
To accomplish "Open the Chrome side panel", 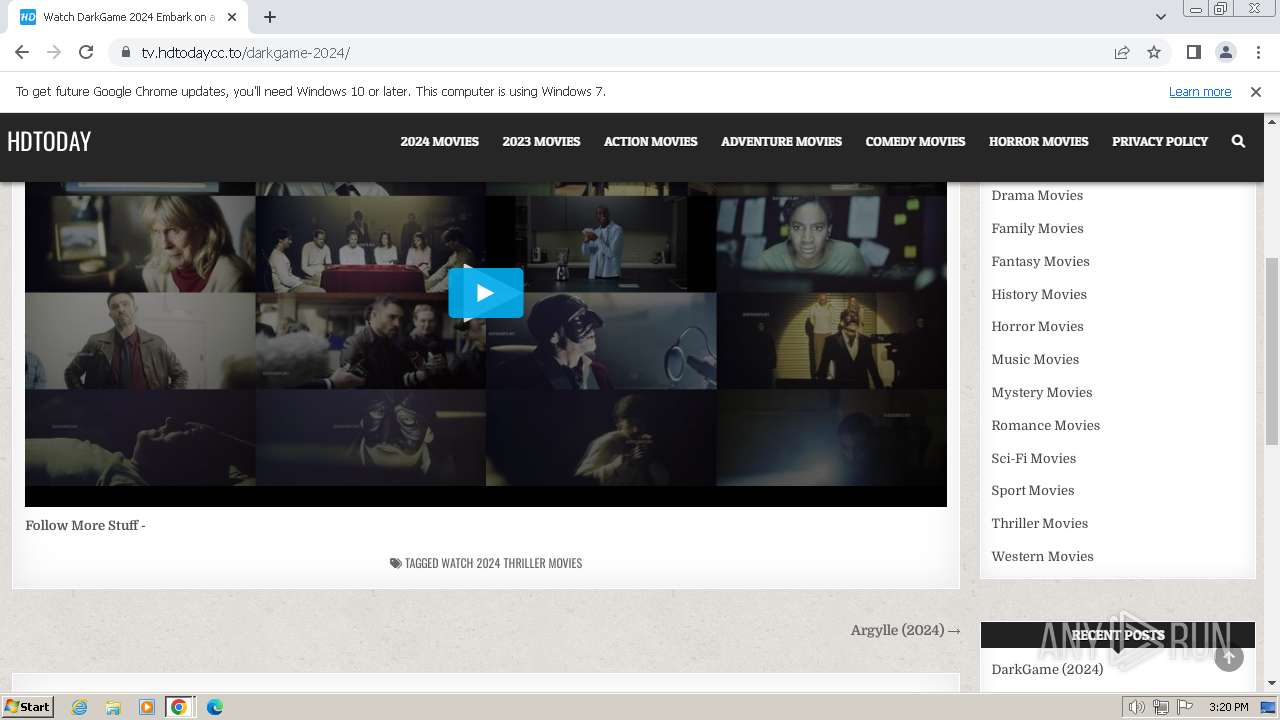I will [x=1193, y=52].
